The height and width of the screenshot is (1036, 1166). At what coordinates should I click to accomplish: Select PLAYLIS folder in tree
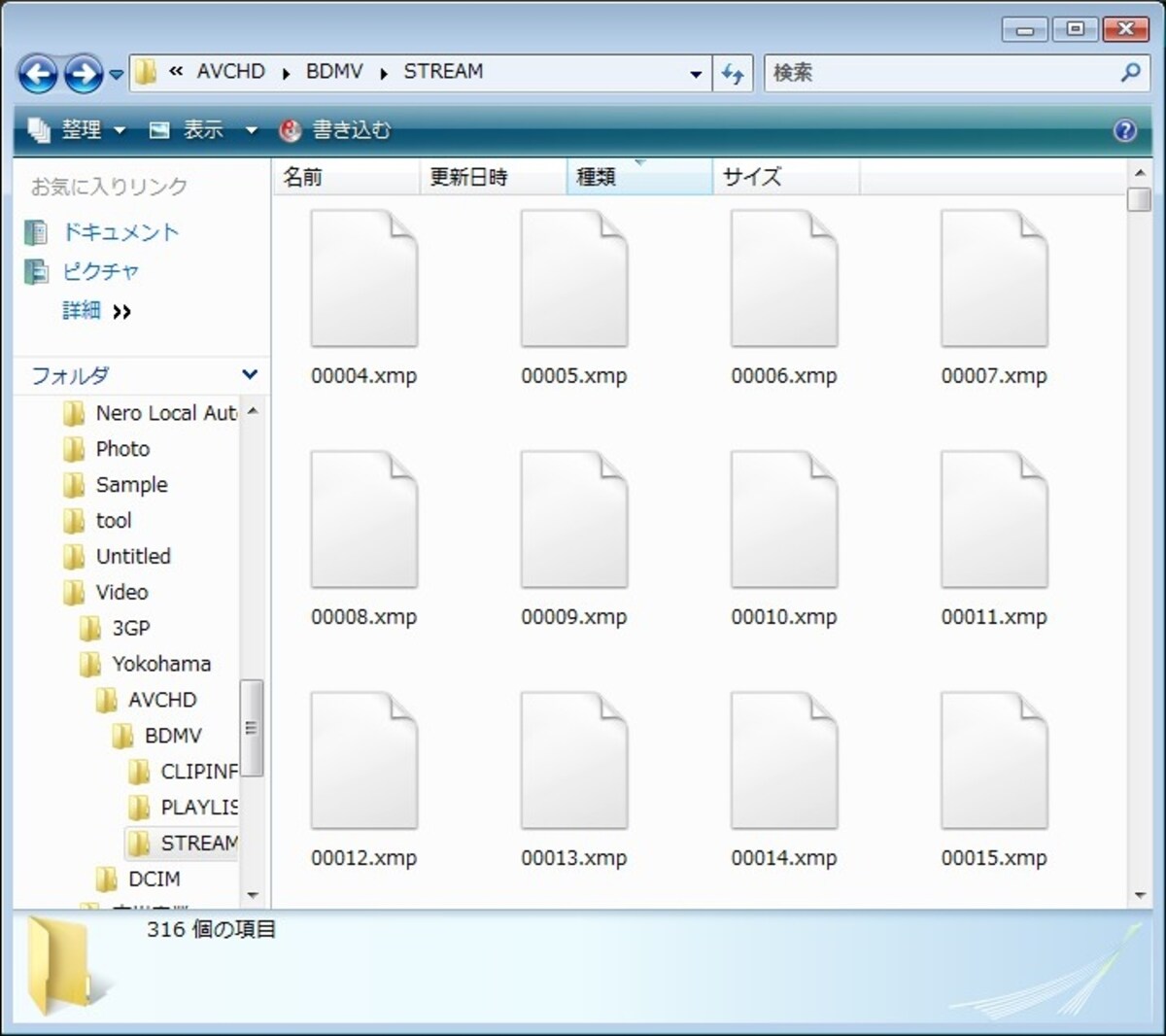(183, 808)
